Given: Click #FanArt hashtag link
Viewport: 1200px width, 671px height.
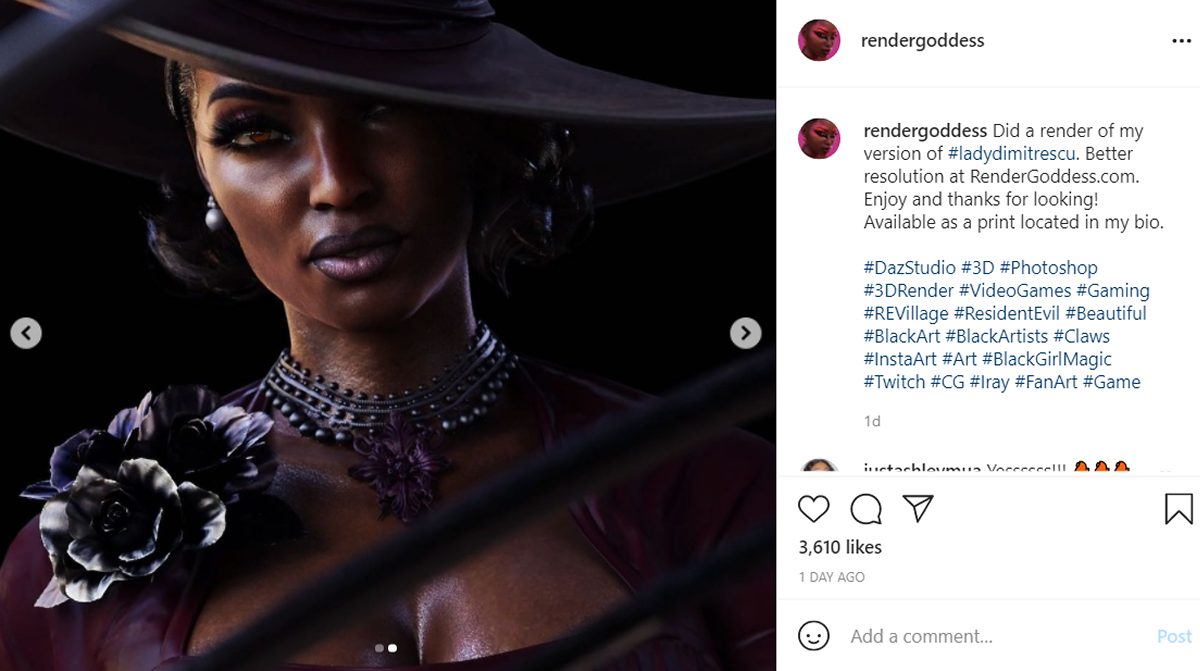Looking at the screenshot, I should click(x=1046, y=382).
